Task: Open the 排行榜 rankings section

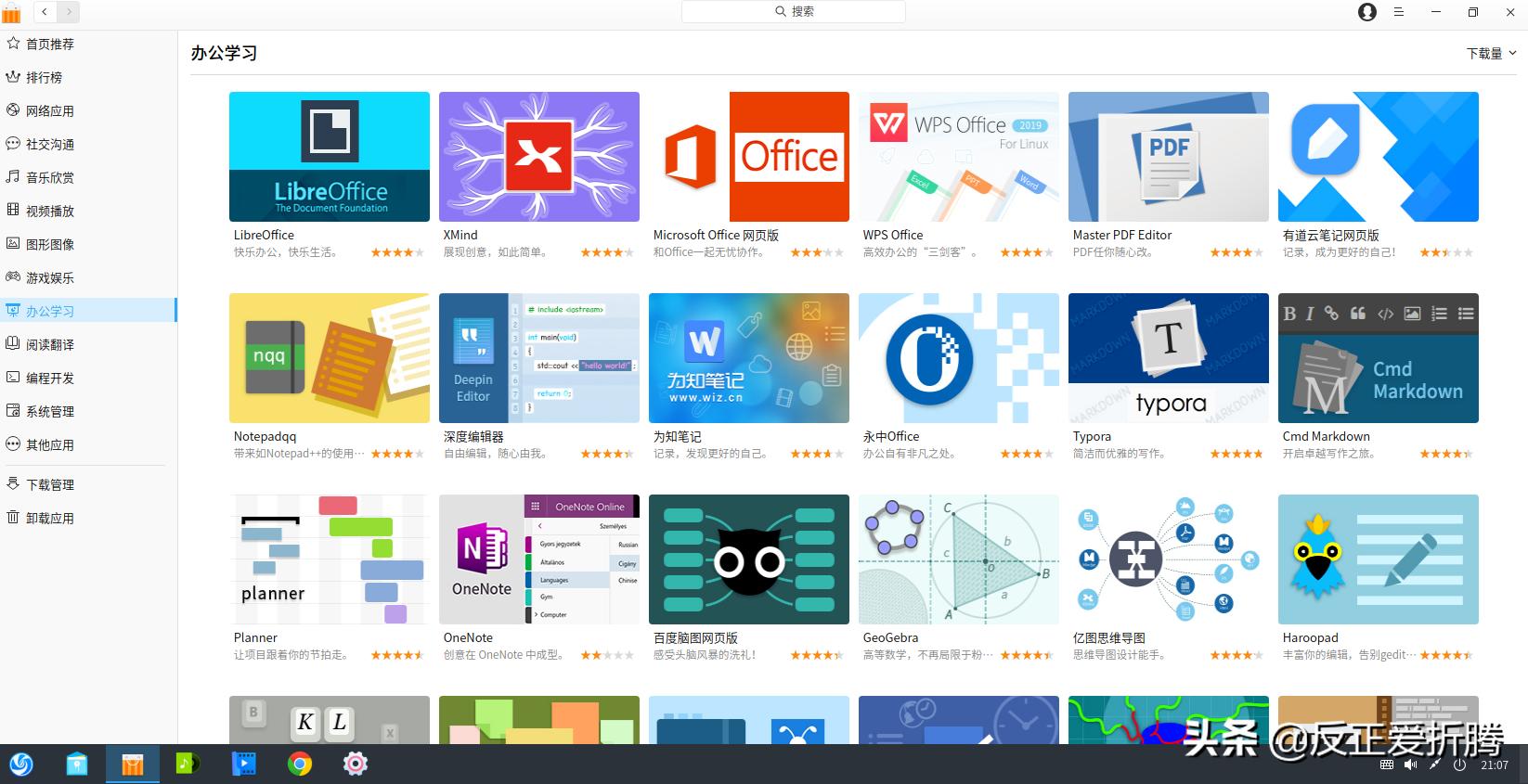Action: pyautogui.click(x=88, y=77)
